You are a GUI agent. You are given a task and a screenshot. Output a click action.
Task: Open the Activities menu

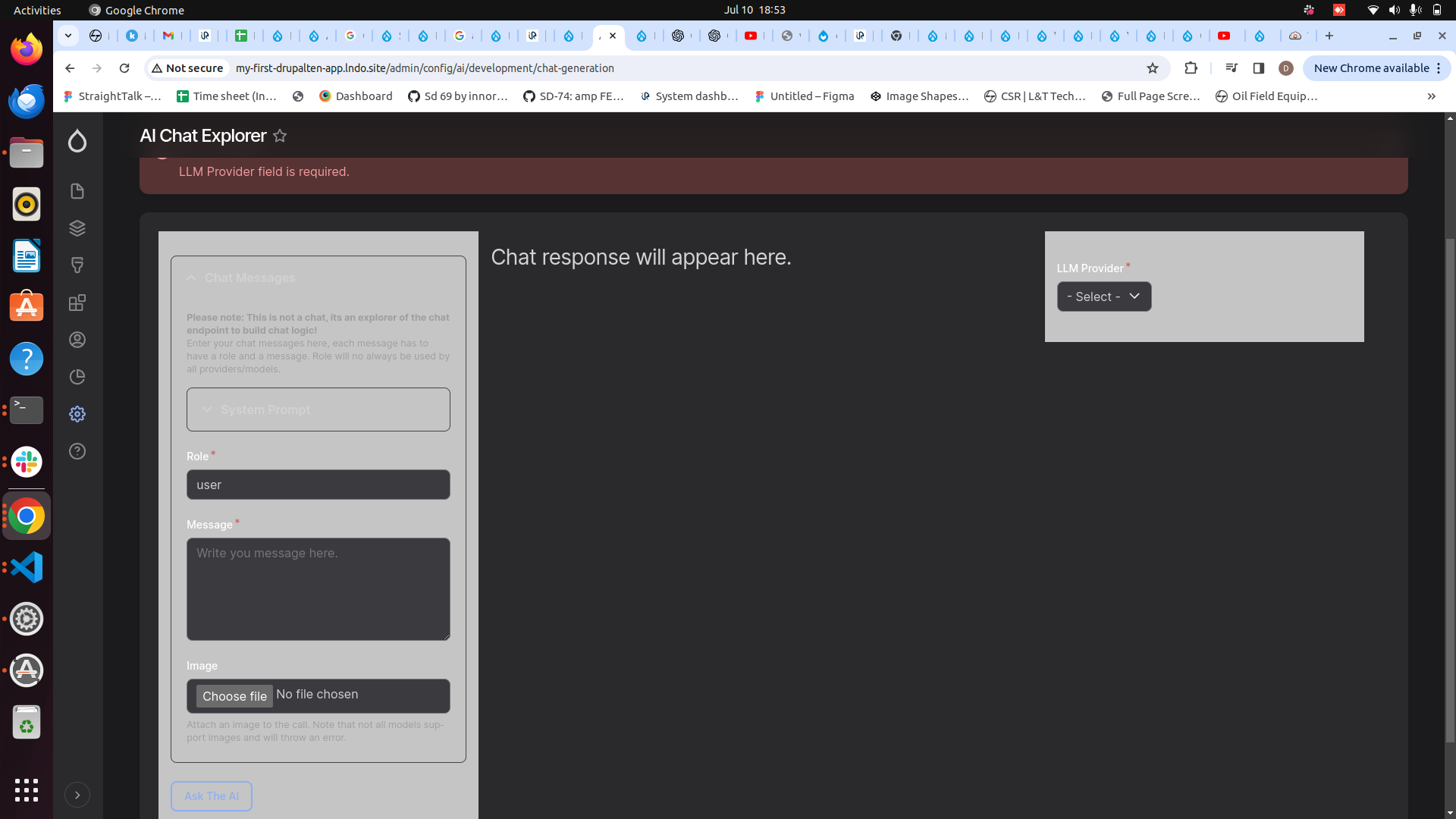[36, 10]
